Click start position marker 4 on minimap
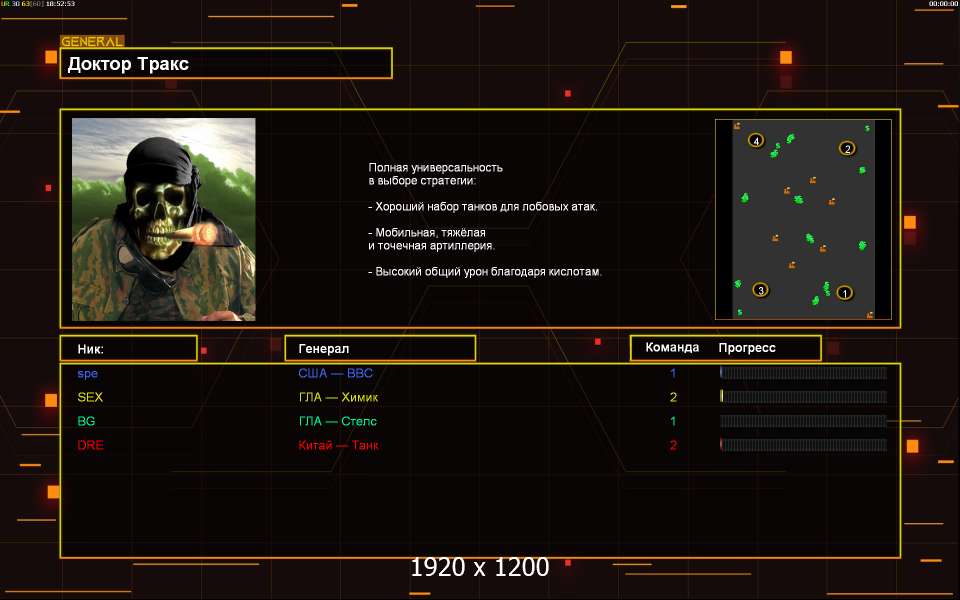This screenshot has height=600, width=960. pos(756,141)
